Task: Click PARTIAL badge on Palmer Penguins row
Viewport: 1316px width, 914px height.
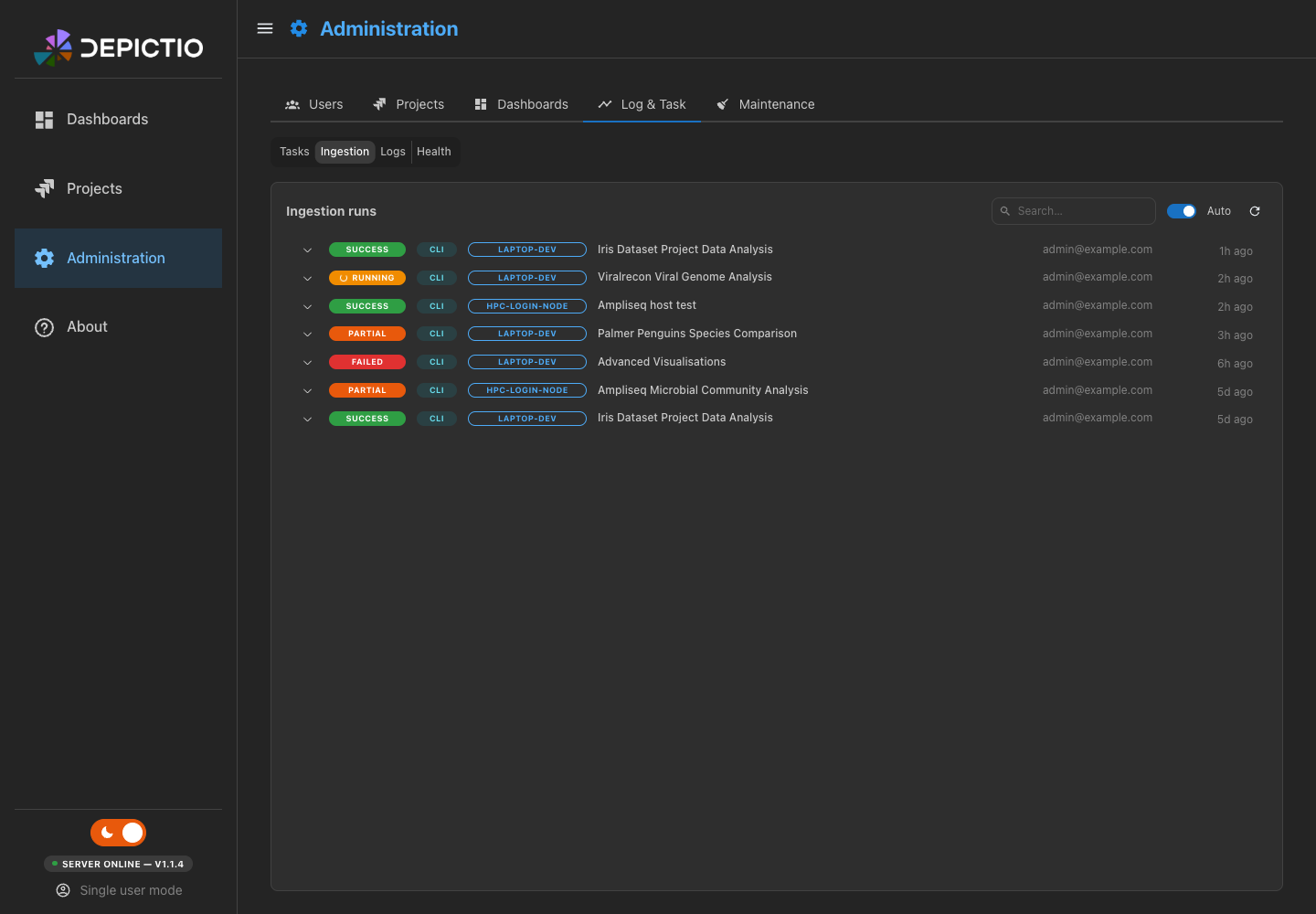Action: [x=367, y=334]
